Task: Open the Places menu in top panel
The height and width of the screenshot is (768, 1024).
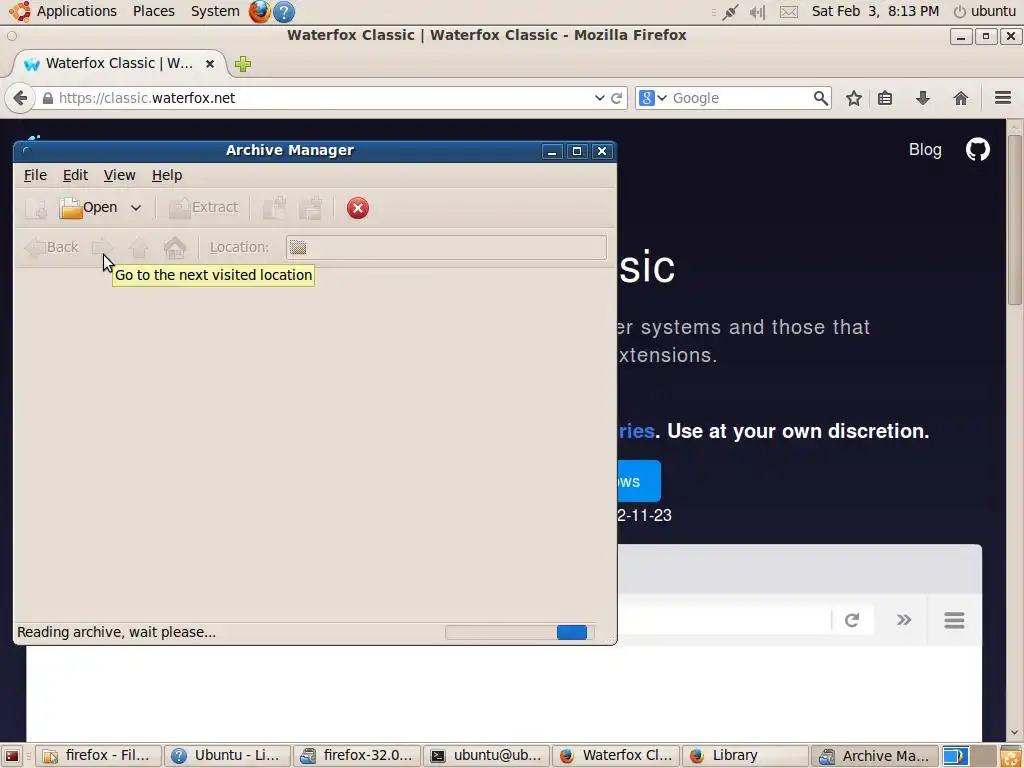Action: pos(153,11)
